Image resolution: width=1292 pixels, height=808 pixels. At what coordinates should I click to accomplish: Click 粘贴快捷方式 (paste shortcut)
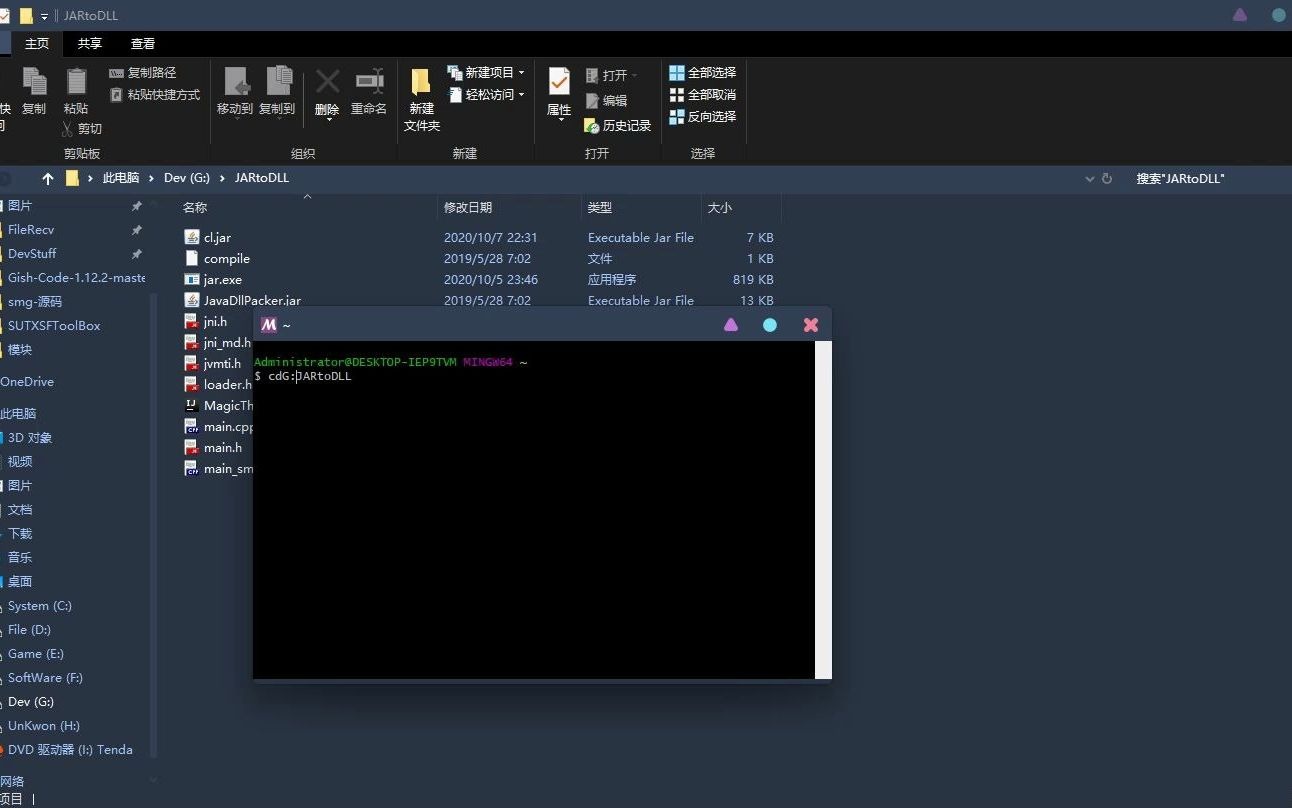[154, 95]
